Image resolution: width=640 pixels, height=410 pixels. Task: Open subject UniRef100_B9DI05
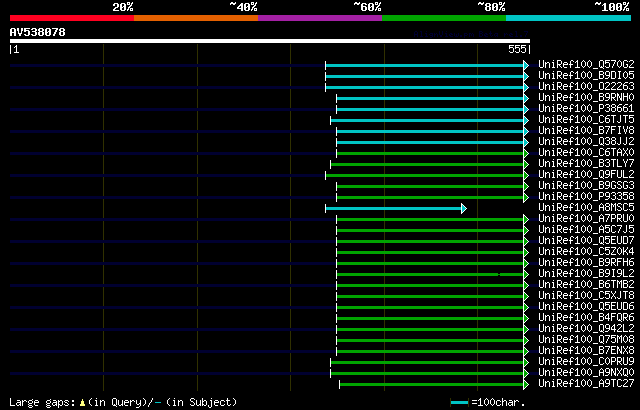pos(586,75)
